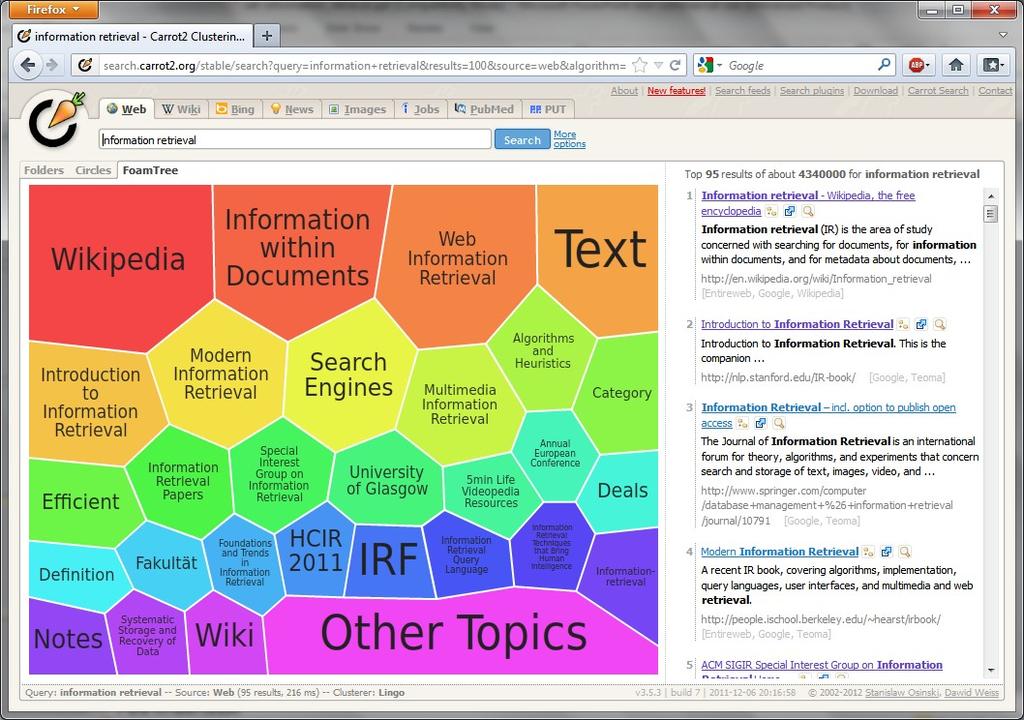This screenshot has height=720, width=1024.
Task: Open the Jobs source tab
Action: 420,109
